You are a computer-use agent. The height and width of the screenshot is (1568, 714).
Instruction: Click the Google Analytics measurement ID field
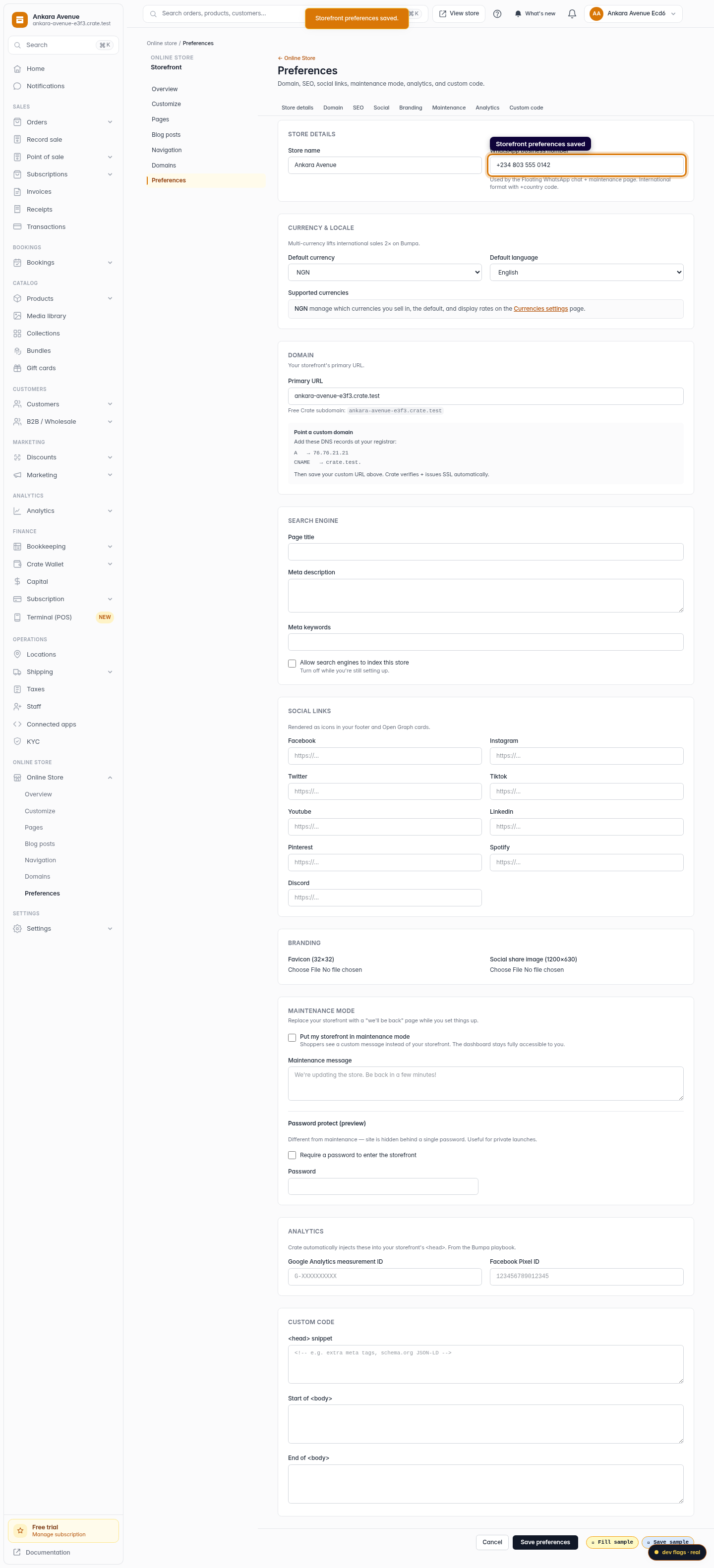[385, 1277]
